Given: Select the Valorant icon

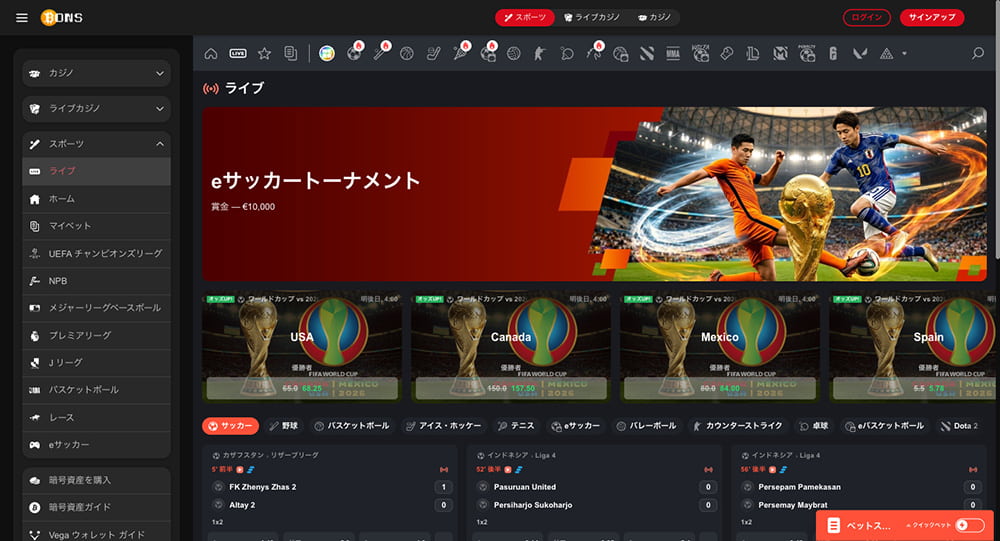Looking at the screenshot, I should pyautogui.click(x=860, y=54).
